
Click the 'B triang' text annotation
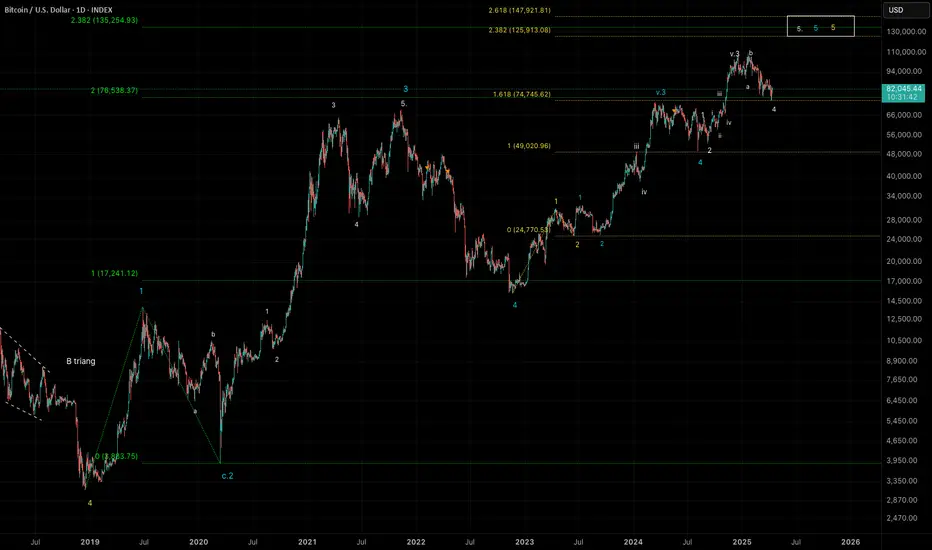[x=81, y=361]
